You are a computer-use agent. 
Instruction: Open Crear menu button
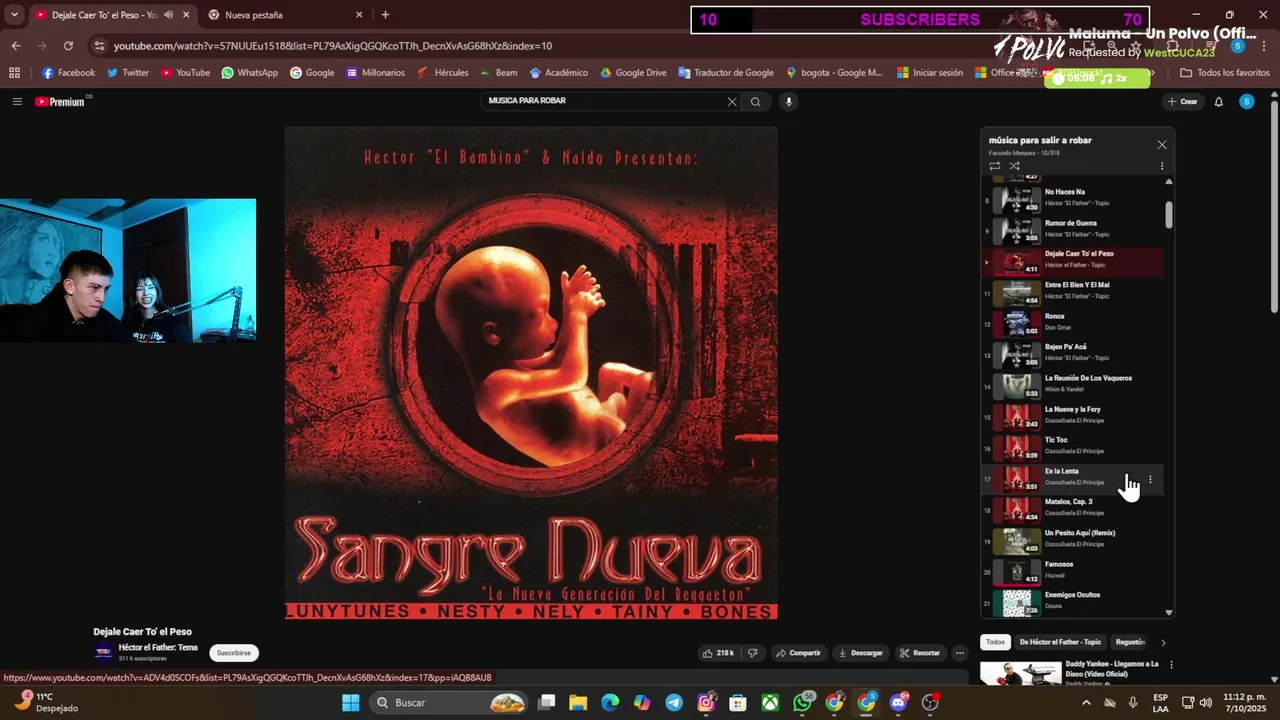(x=1182, y=101)
